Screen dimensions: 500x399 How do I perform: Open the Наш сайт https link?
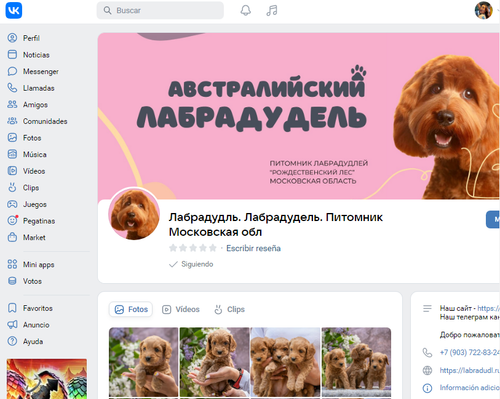pyautogui.click(x=488, y=308)
